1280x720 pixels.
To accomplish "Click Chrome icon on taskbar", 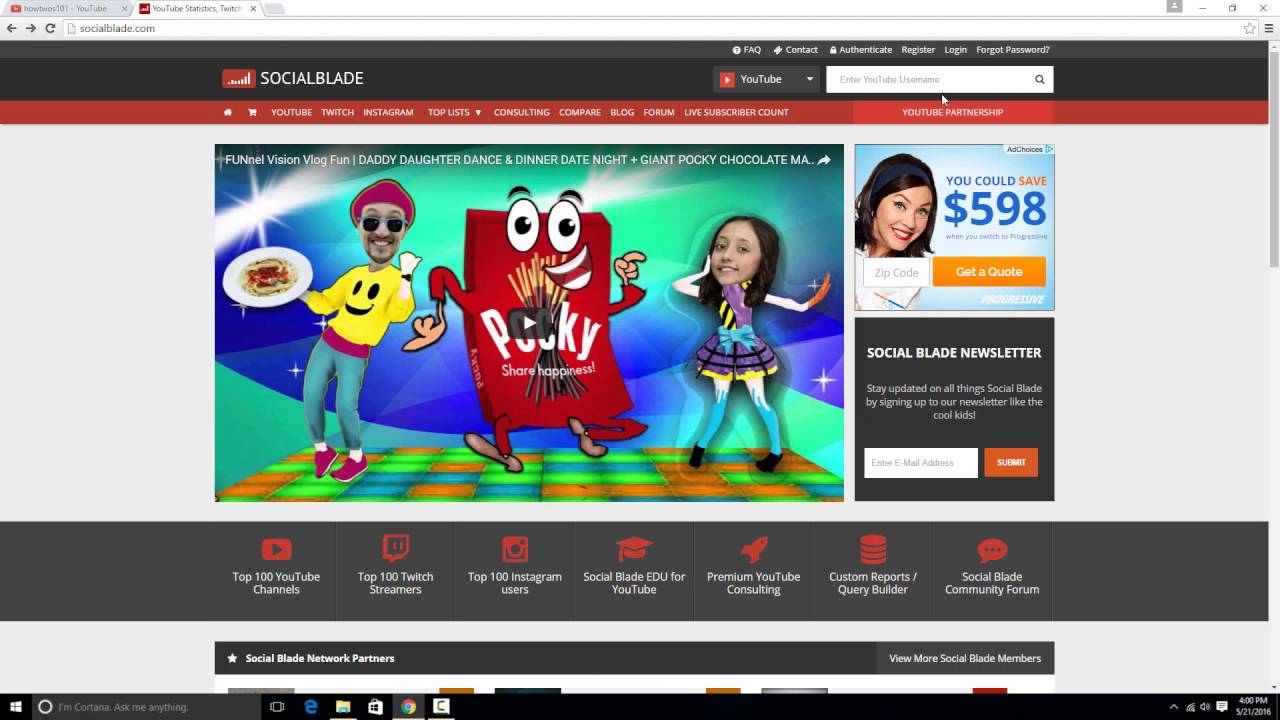I will (x=408, y=707).
